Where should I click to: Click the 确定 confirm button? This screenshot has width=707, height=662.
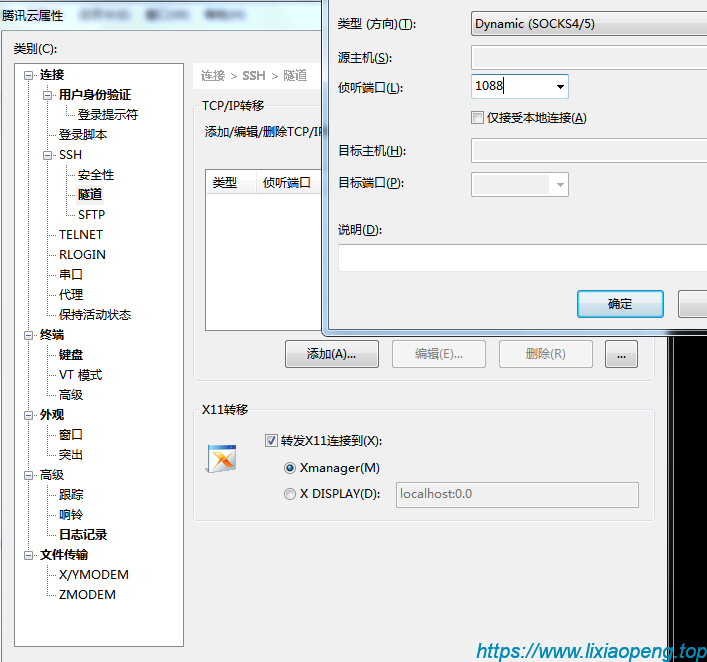[620, 304]
